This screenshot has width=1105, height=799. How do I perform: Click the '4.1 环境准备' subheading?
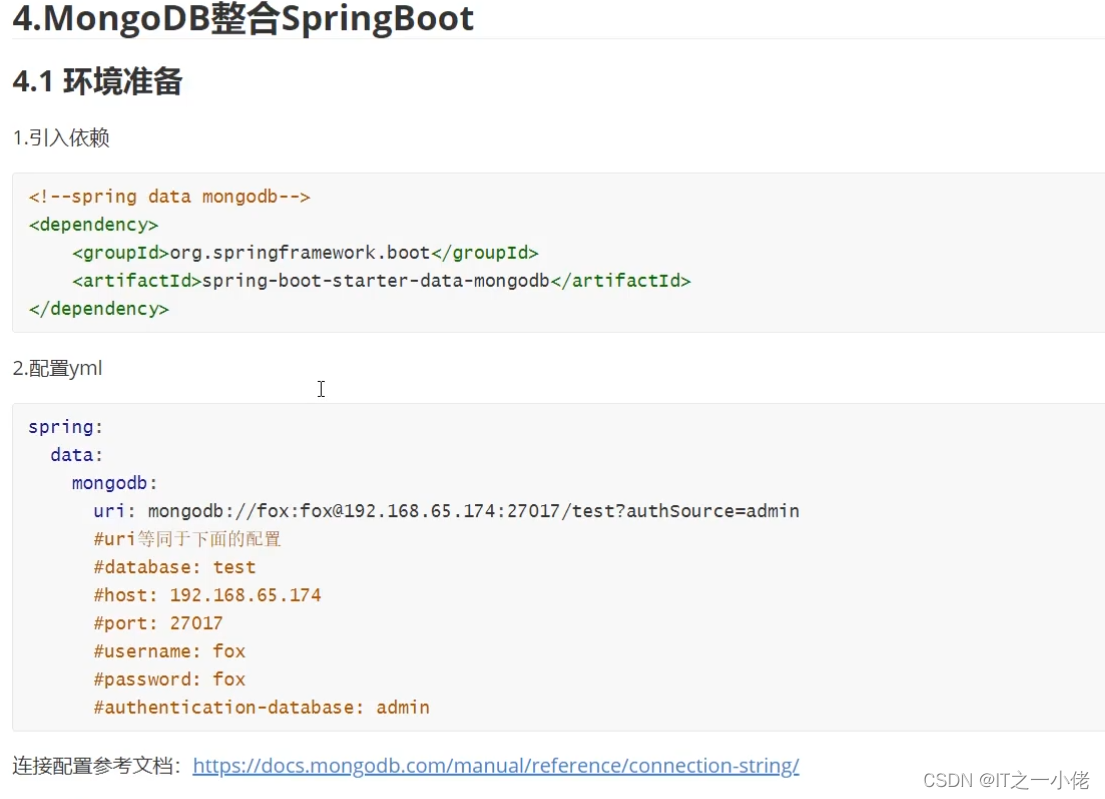point(97,82)
